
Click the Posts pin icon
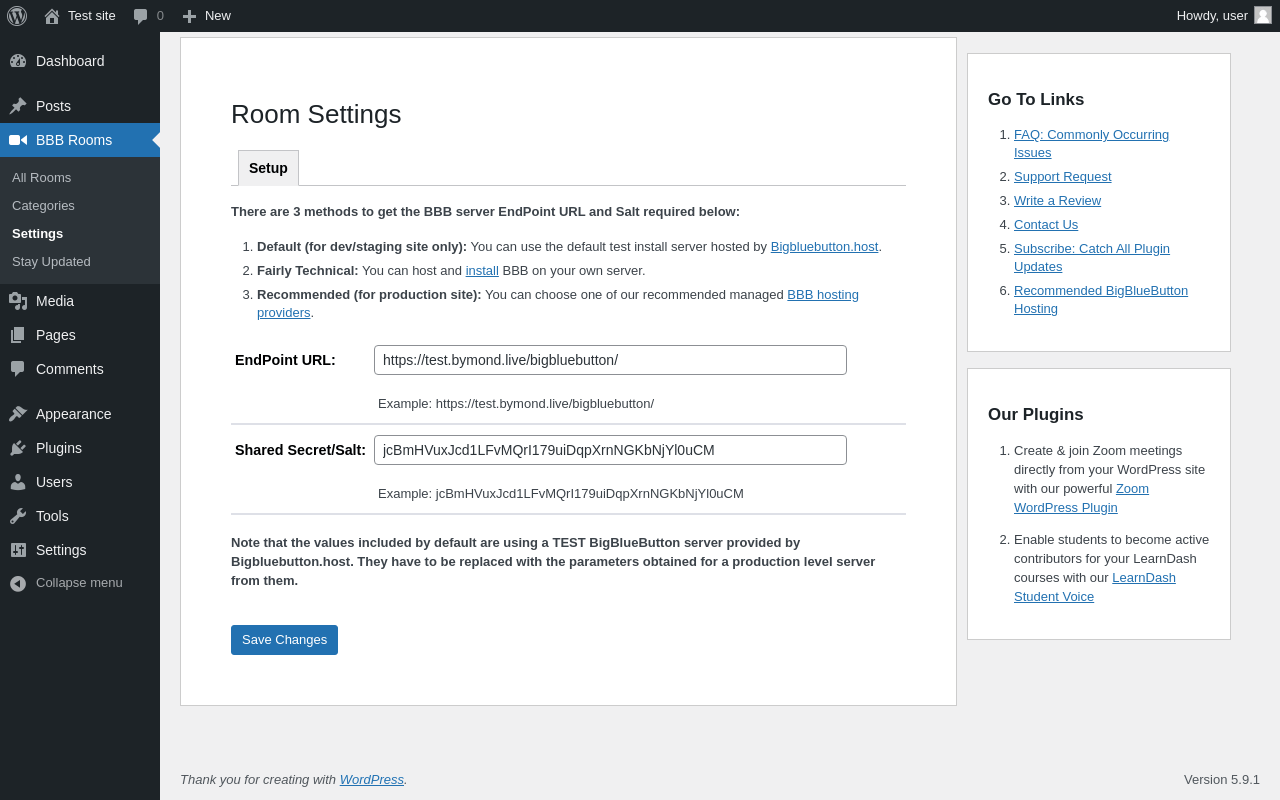pos(18,106)
